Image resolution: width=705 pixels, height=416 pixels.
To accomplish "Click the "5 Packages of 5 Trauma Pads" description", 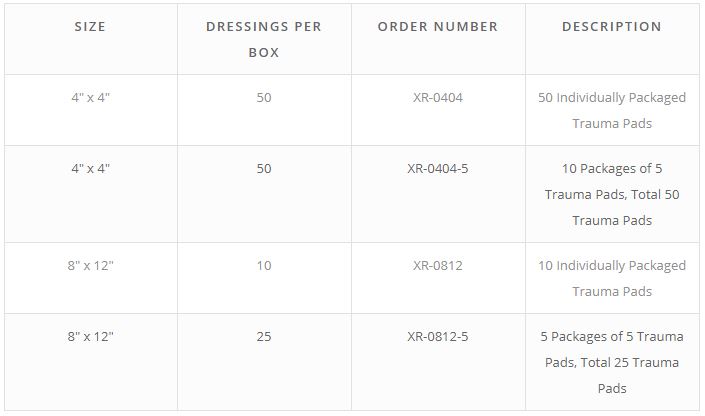I will (611, 362).
